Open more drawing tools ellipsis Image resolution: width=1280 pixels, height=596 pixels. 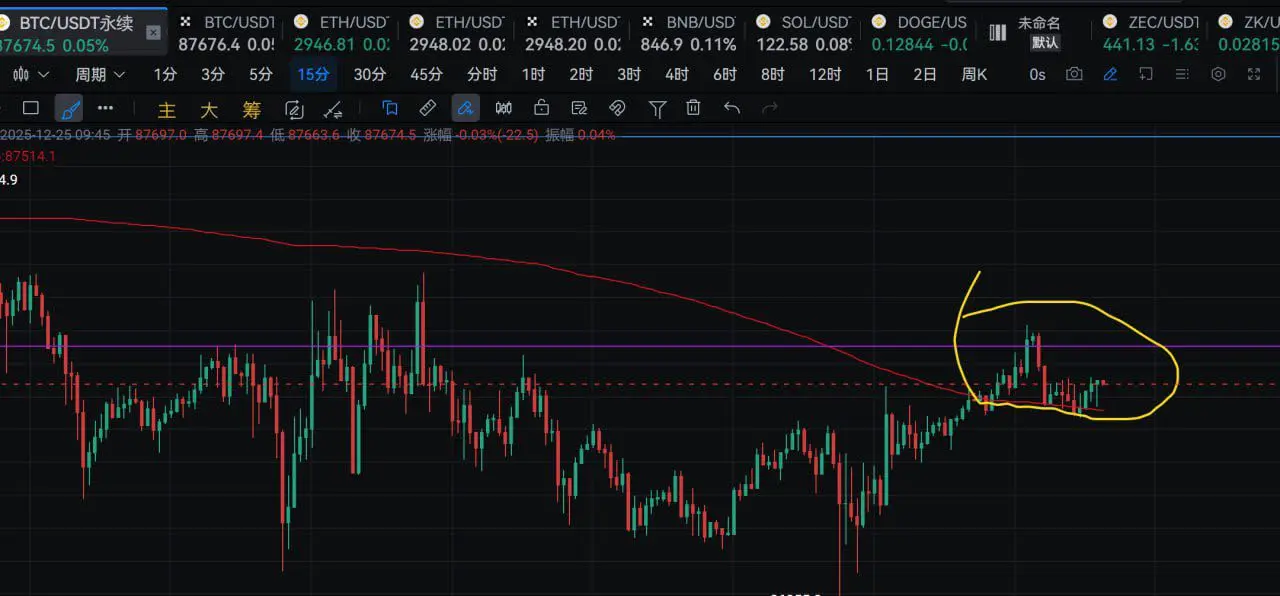point(105,108)
